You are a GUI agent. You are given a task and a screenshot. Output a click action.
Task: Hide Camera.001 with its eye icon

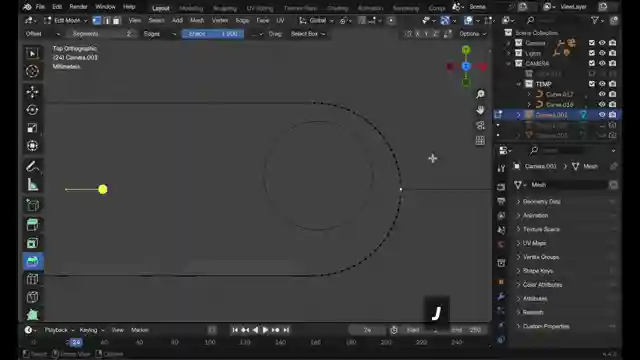(x=602, y=115)
